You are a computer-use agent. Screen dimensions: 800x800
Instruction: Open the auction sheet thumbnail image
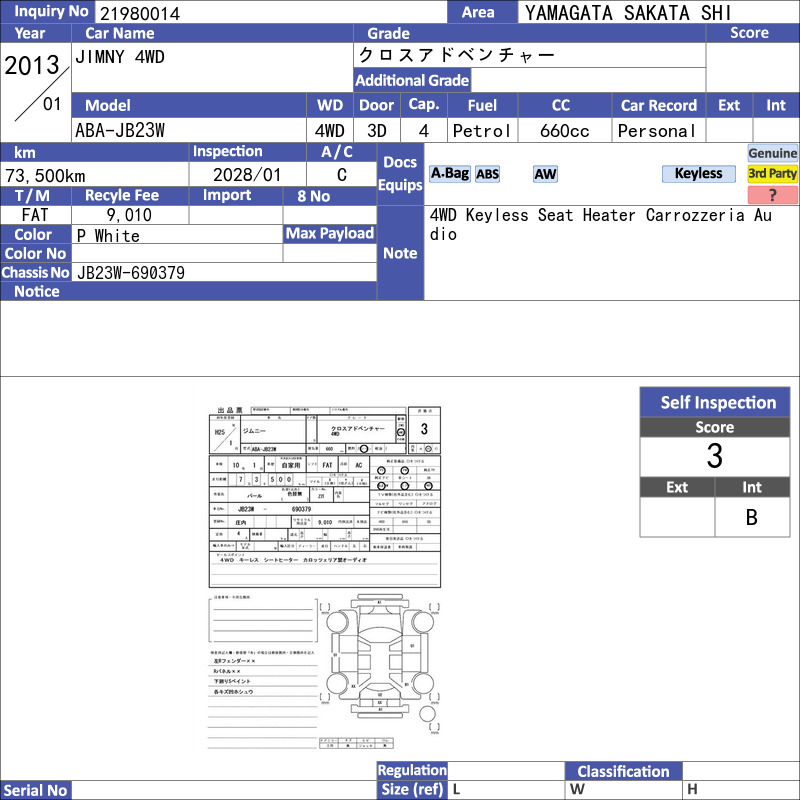click(x=324, y=578)
